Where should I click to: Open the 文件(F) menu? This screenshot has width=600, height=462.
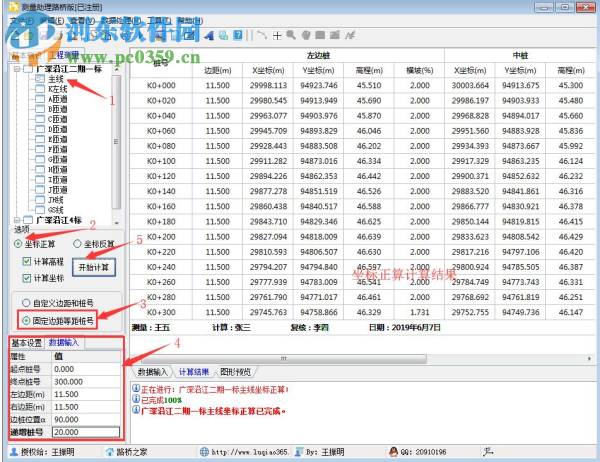click(21, 21)
